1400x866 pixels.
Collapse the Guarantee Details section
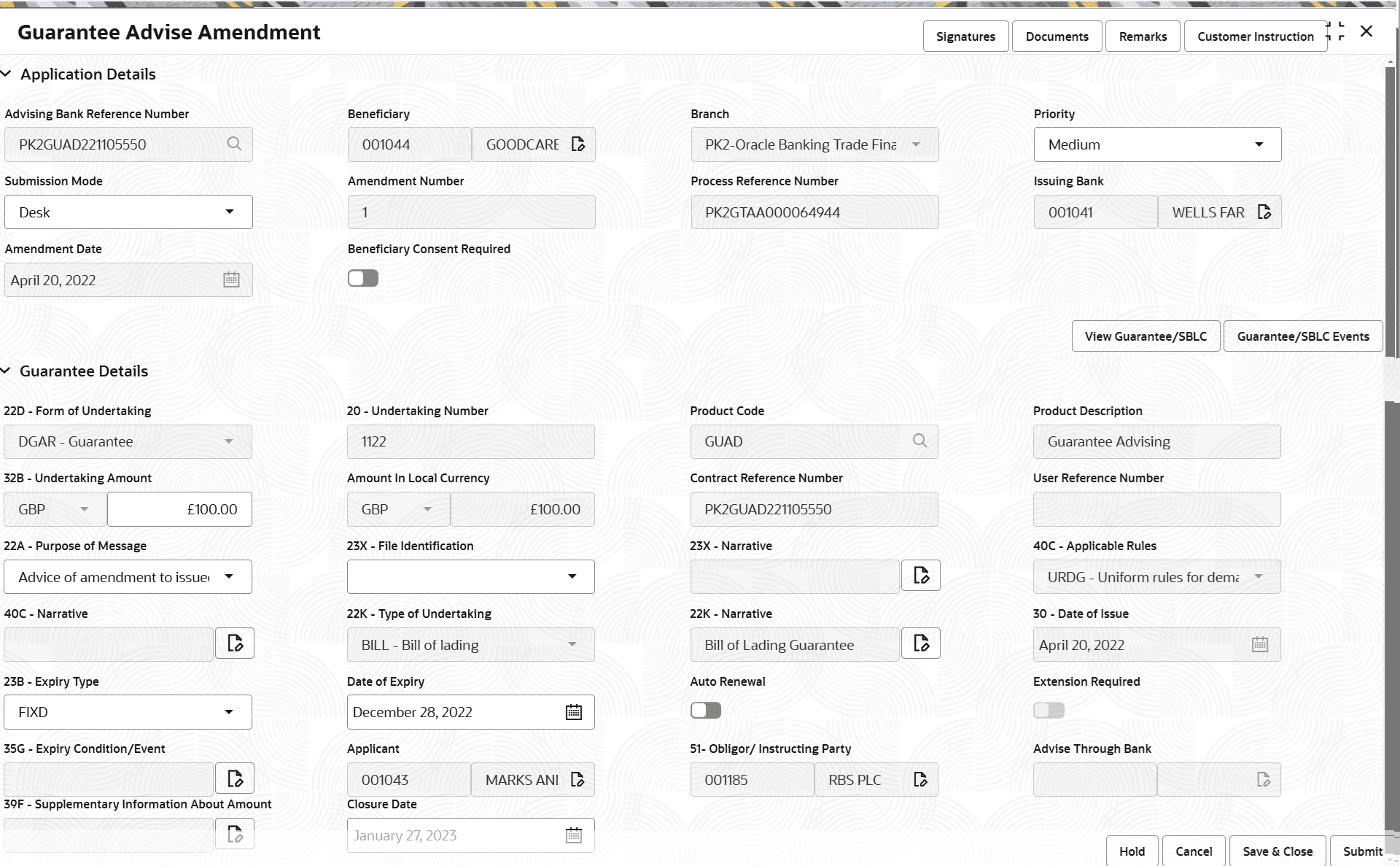(7, 371)
